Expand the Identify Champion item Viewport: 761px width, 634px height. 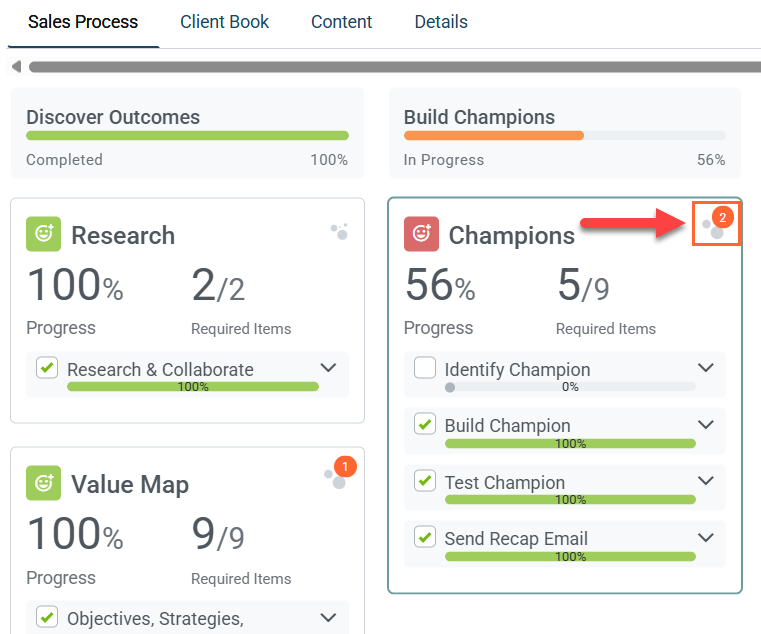coord(706,368)
